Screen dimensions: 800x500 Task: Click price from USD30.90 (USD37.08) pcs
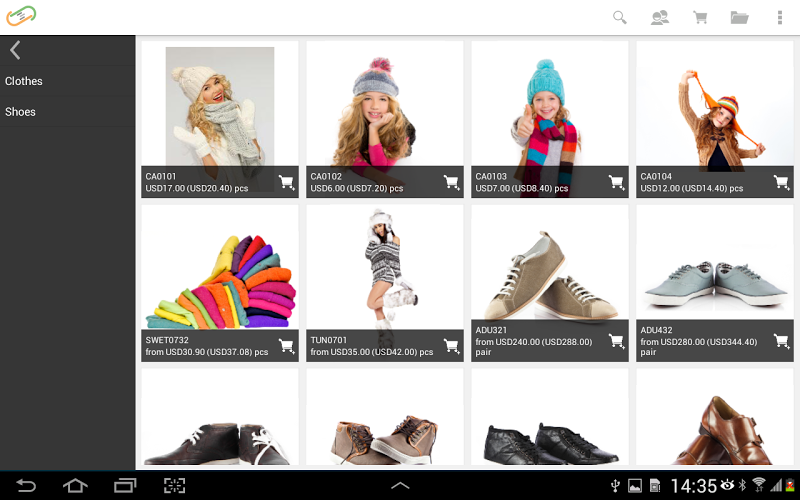coord(207,352)
